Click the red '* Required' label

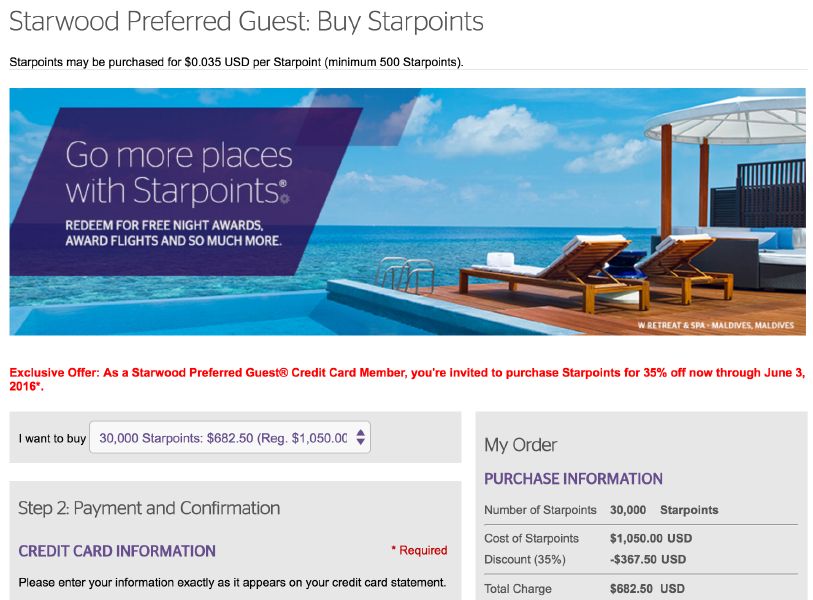pyautogui.click(x=419, y=550)
